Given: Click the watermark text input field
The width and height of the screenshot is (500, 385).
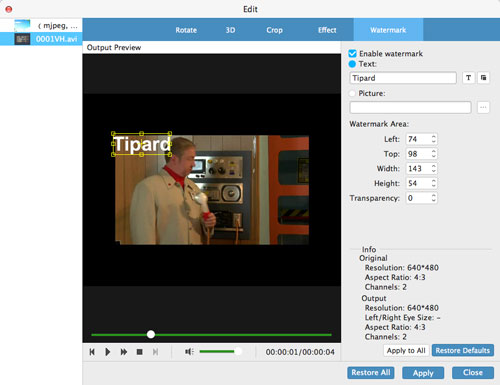Looking at the screenshot, I should click(403, 78).
